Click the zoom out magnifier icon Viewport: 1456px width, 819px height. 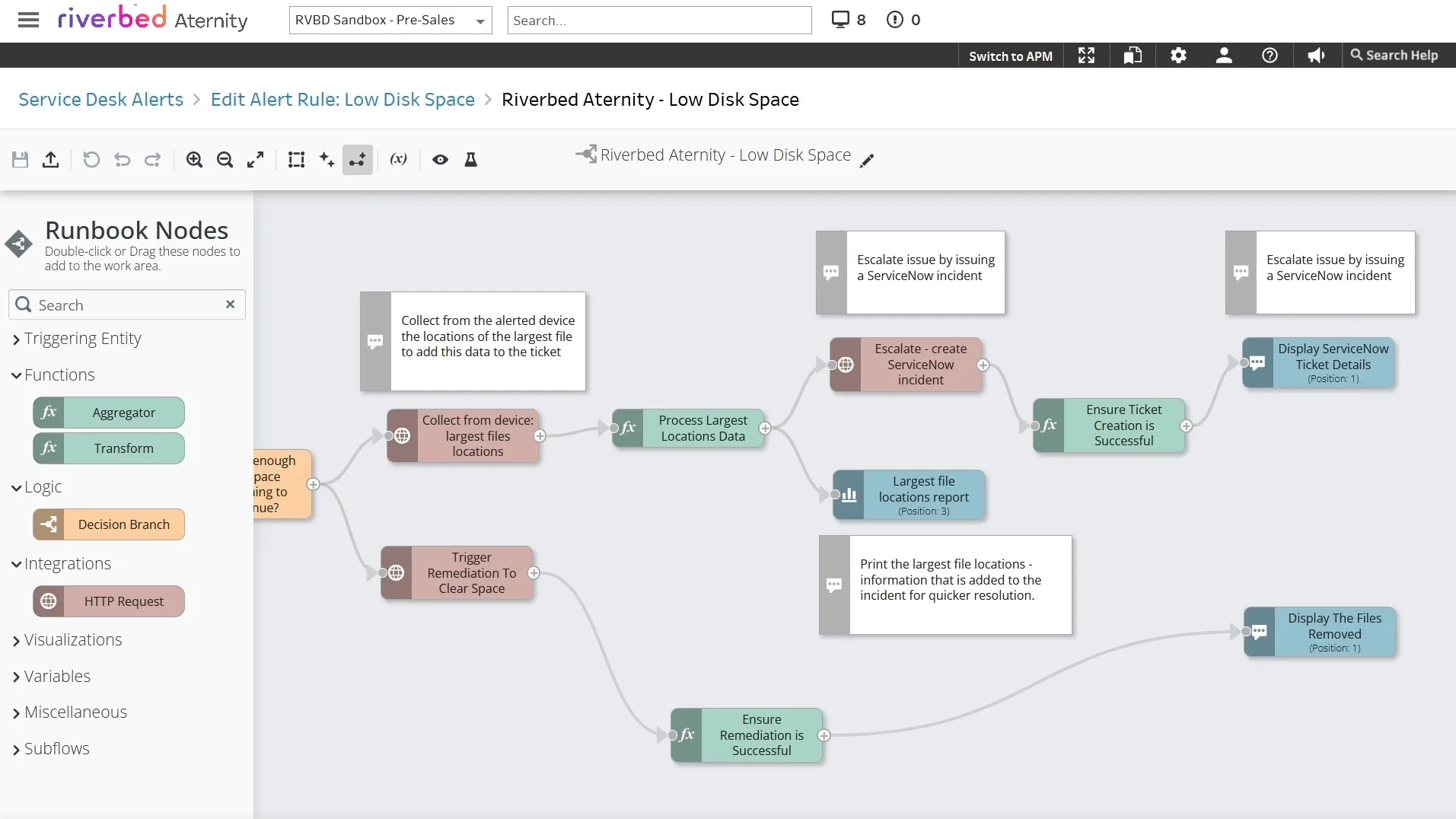tap(225, 159)
